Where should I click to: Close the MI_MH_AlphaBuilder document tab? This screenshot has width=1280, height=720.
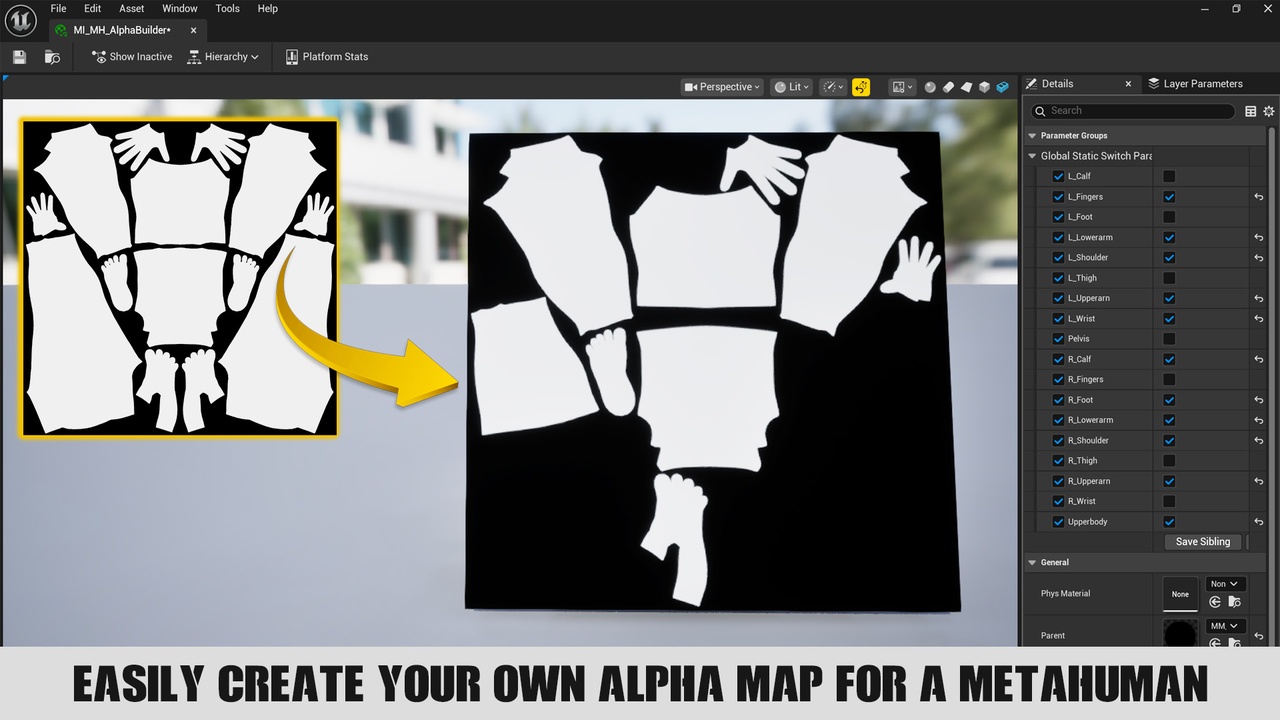pyautogui.click(x=194, y=30)
